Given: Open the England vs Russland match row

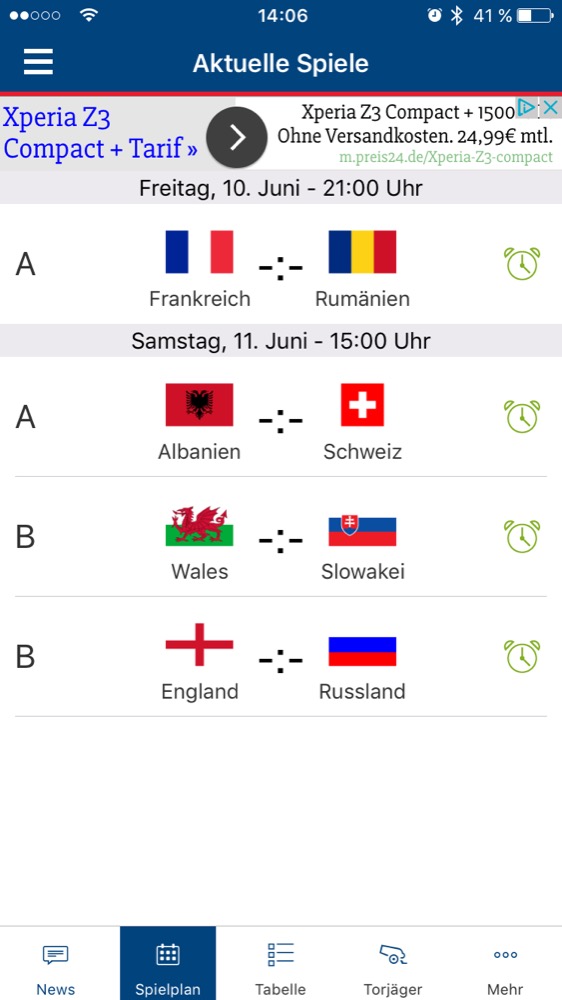Looking at the screenshot, I should (281, 657).
